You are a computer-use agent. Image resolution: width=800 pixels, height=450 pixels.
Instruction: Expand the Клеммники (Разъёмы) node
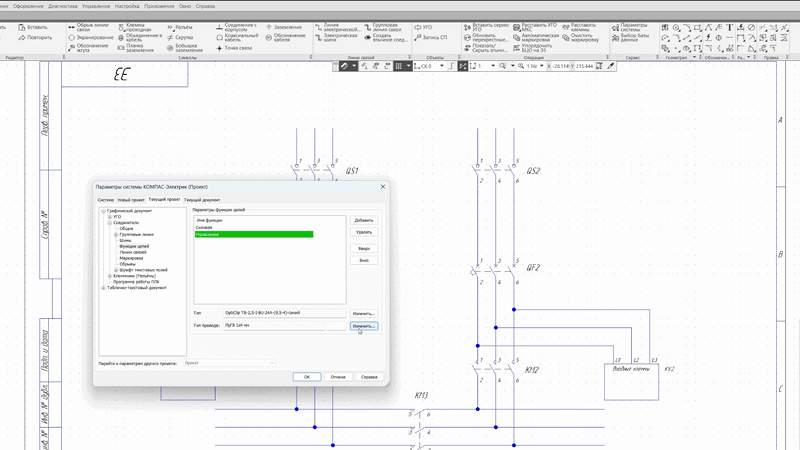pyautogui.click(x=110, y=276)
